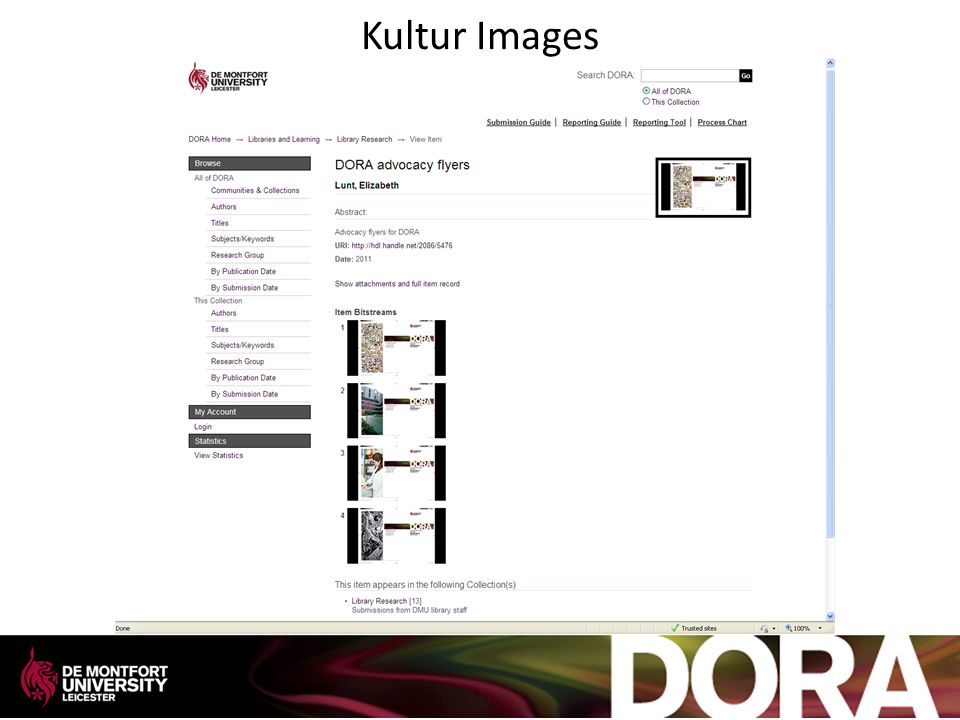
Task: Click the scrollbar up arrow
Action: point(830,63)
